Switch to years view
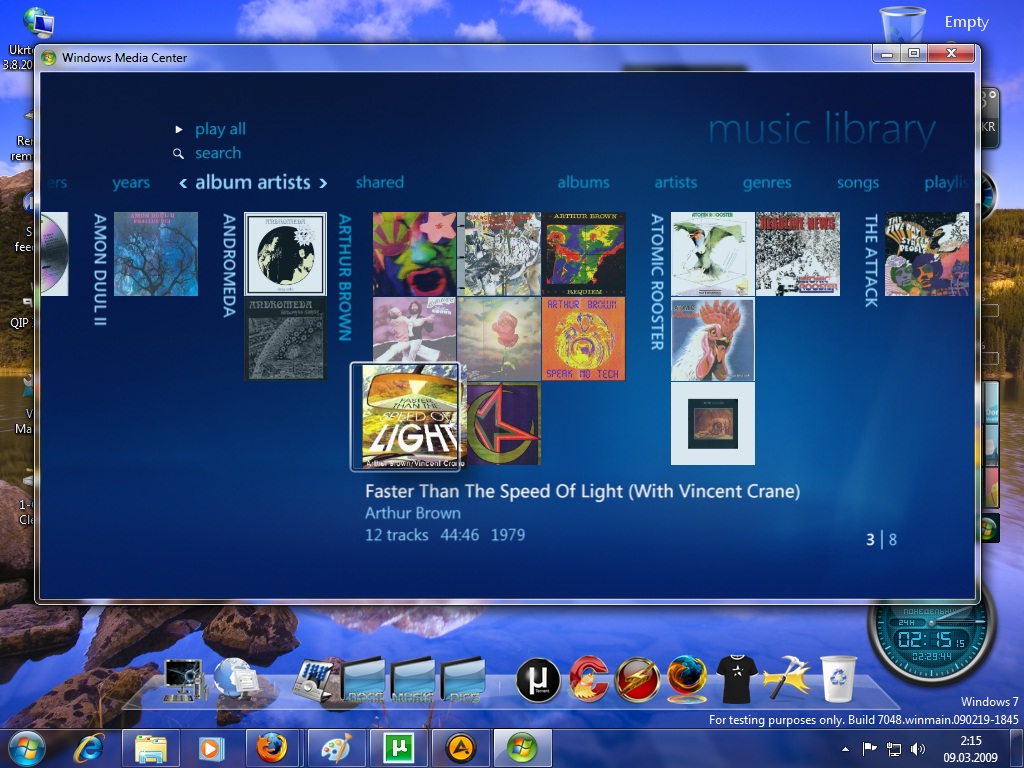1024x768 pixels. [131, 183]
